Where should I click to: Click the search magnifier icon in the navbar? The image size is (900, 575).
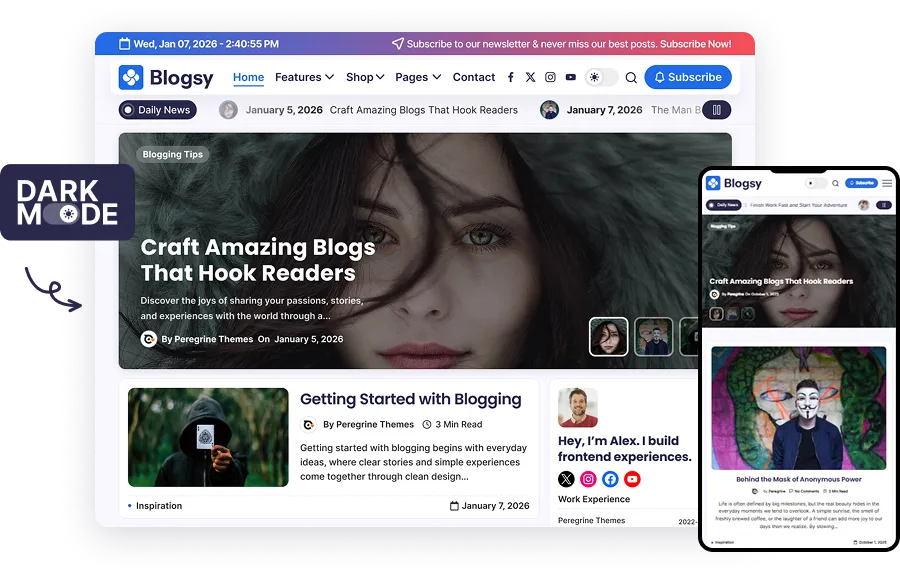coord(631,77)
